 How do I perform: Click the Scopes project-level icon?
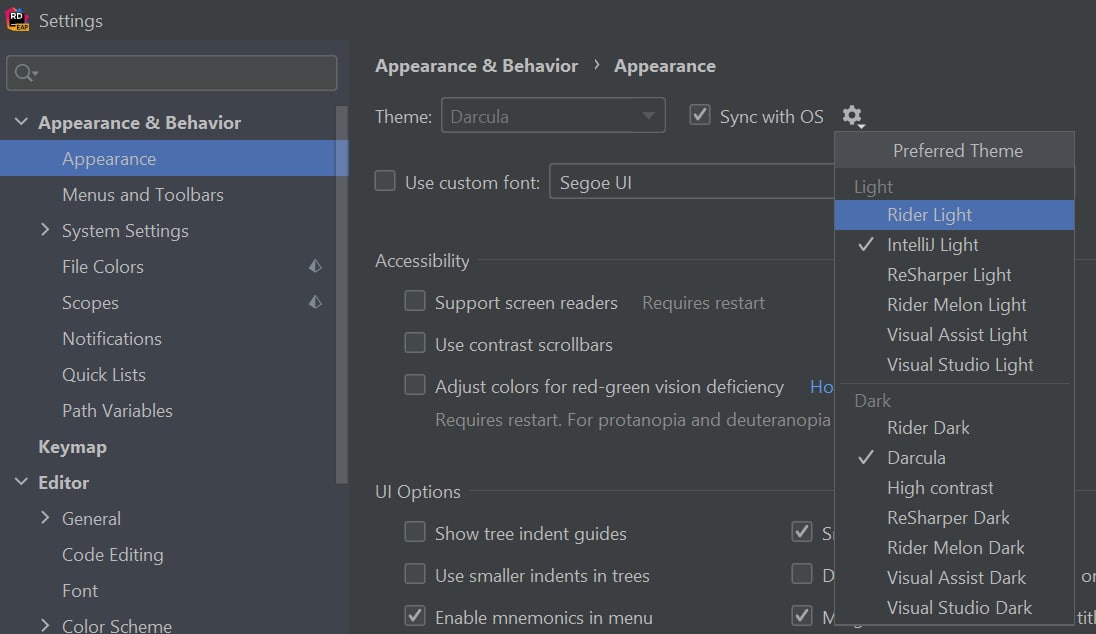(x=315, y=302)
